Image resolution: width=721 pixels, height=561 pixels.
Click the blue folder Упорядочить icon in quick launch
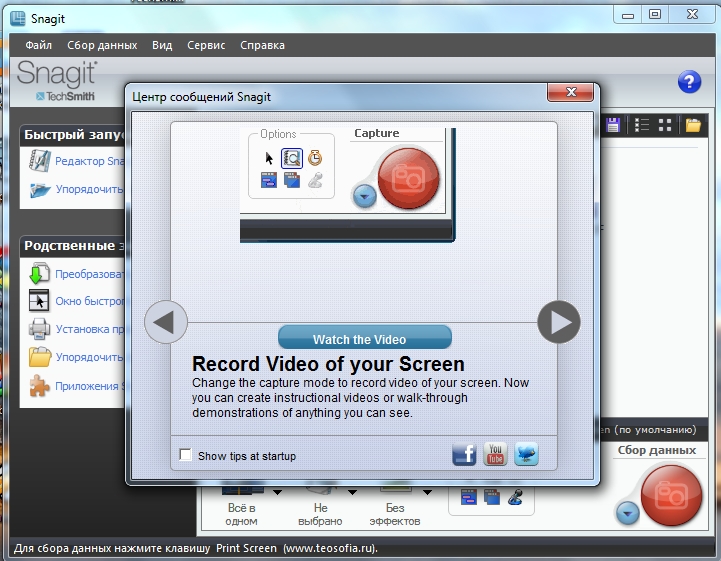pos(40,189)
